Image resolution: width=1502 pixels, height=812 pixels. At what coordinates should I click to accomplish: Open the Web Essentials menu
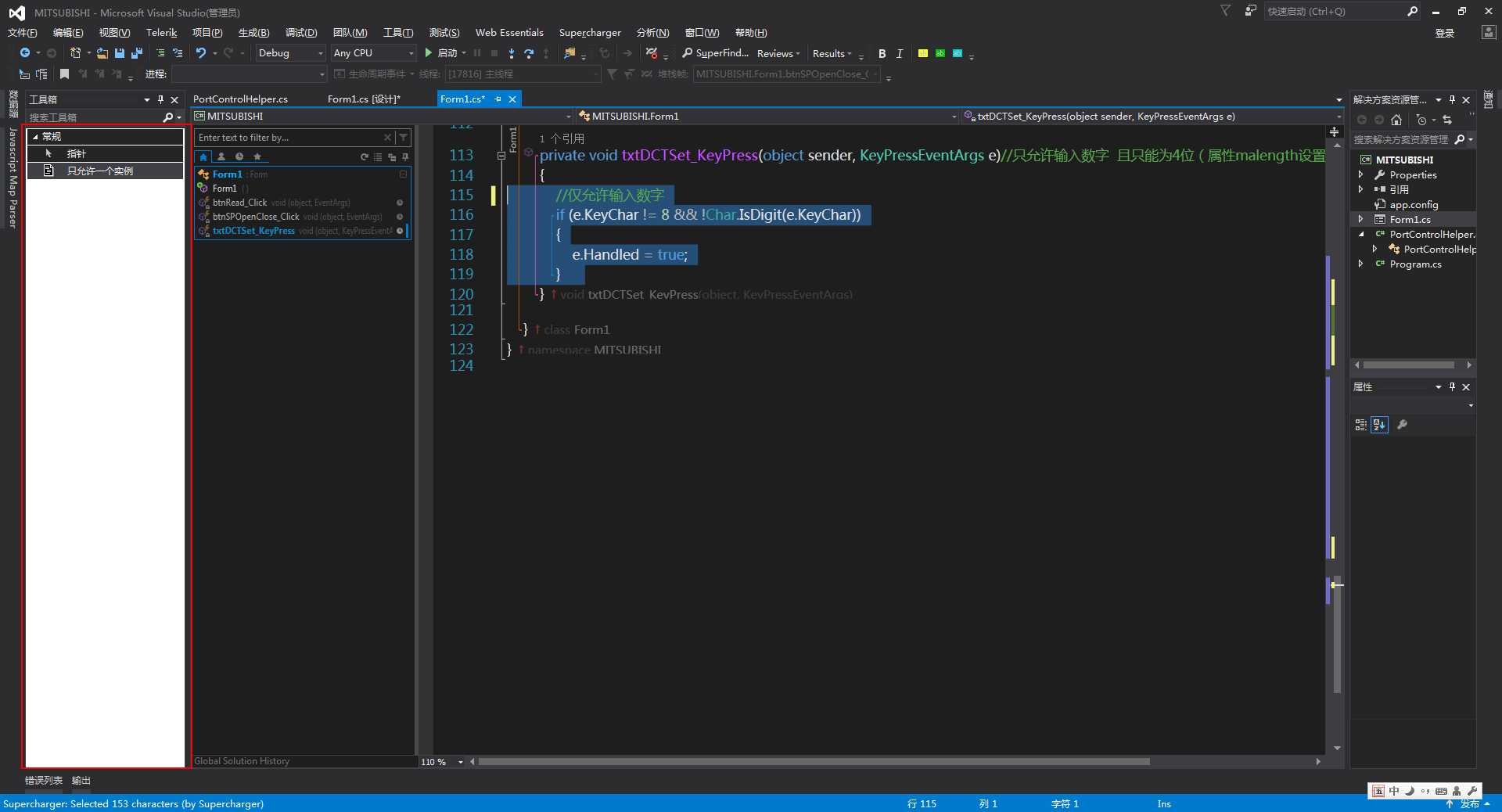point(509,33)
